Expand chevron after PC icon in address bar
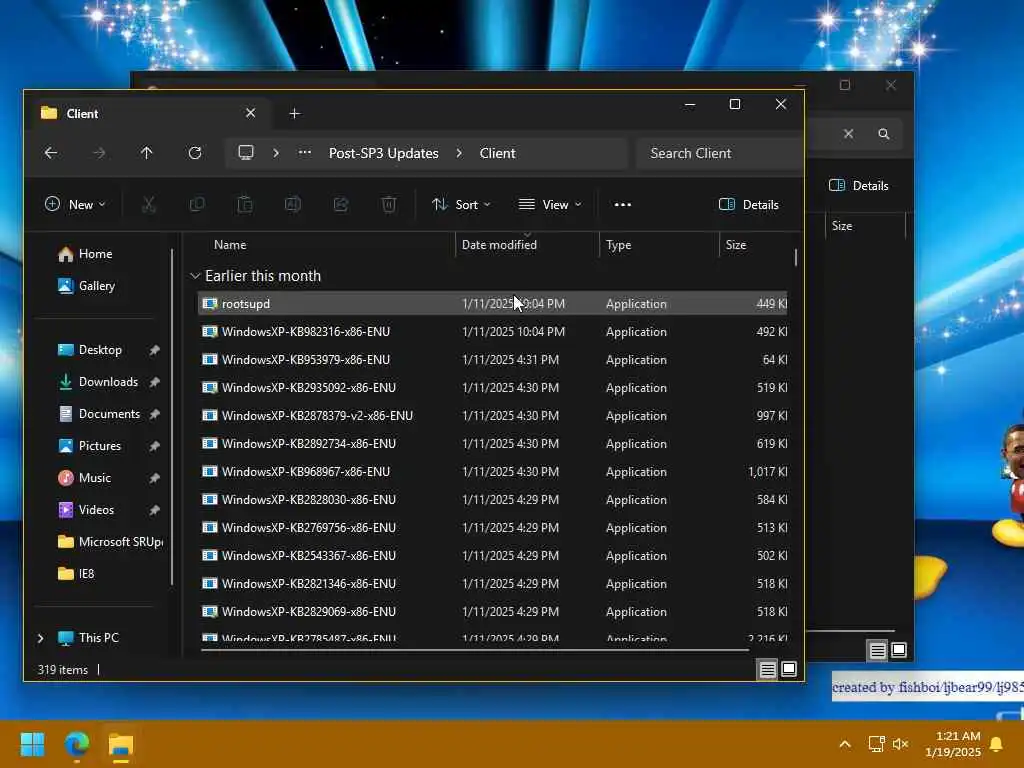The width and height of the screenshot is (1024, 768). pyautogui.click(x=276, y=153)
